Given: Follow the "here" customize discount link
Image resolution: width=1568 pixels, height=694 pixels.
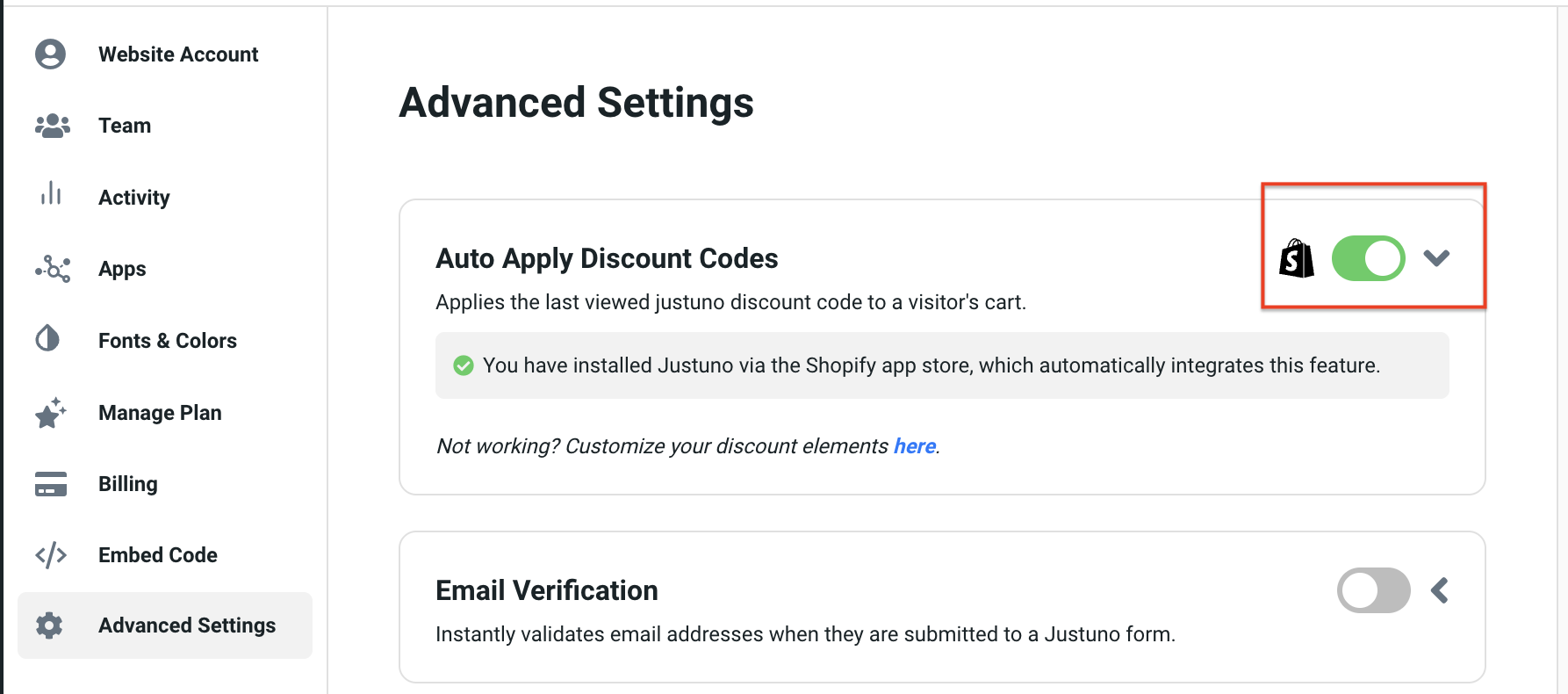Looking at the screenshot, I should coord(914,446).
